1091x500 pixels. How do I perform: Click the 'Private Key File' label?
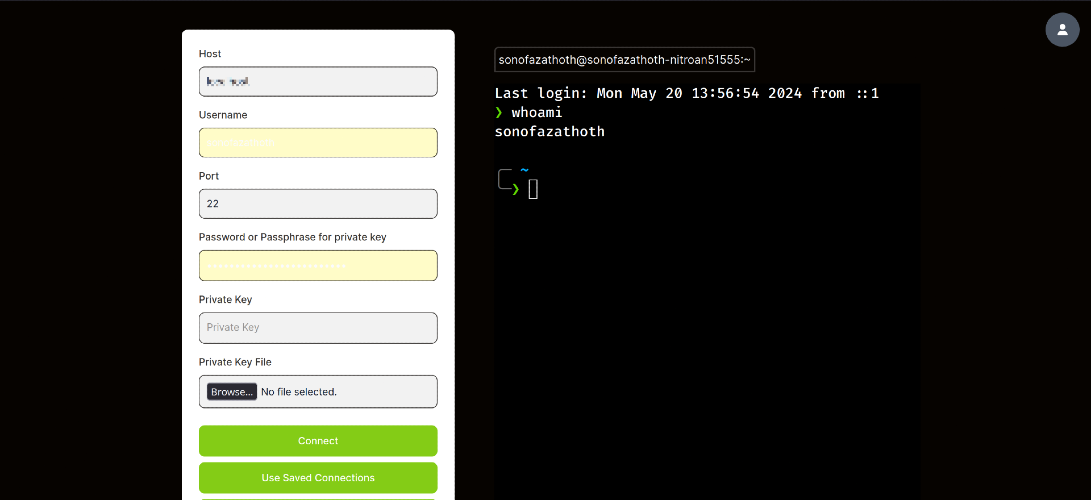pyautogui.click(x=235, y=362)
